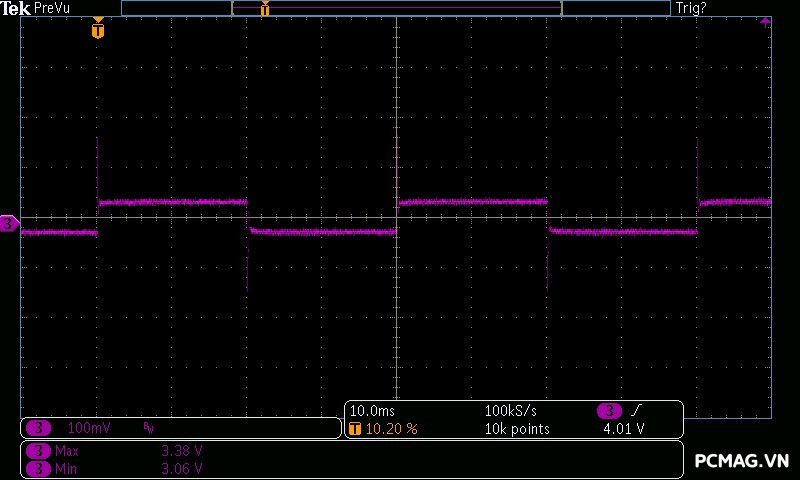Click the orange trigger position marker on the graticule
The image size is (800, 480).
(97, 29)
